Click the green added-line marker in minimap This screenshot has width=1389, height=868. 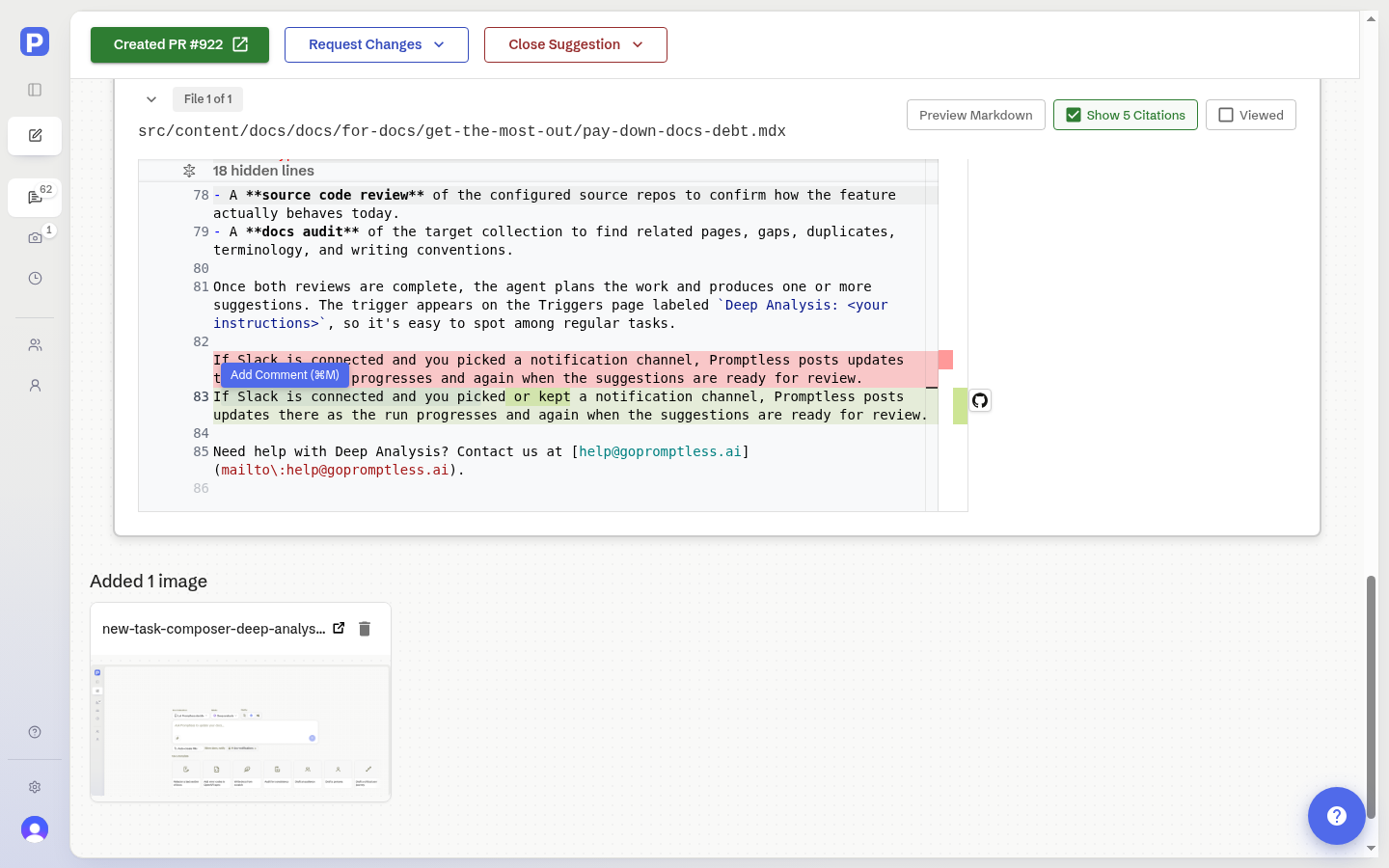(960, 406)
